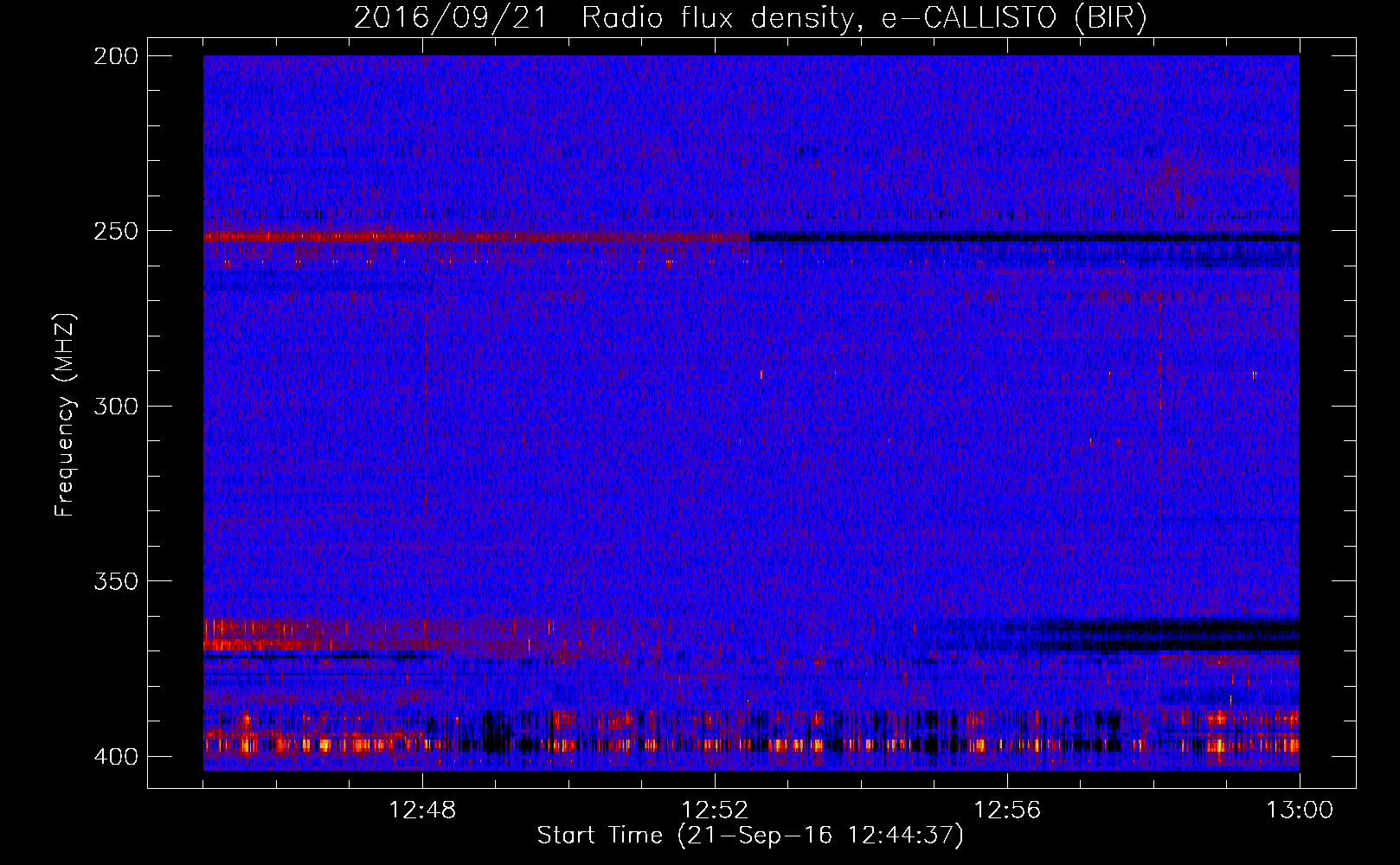Click the 200 frequency tick label
Screen dimensions: 1400x865
[x=116, y=56]
